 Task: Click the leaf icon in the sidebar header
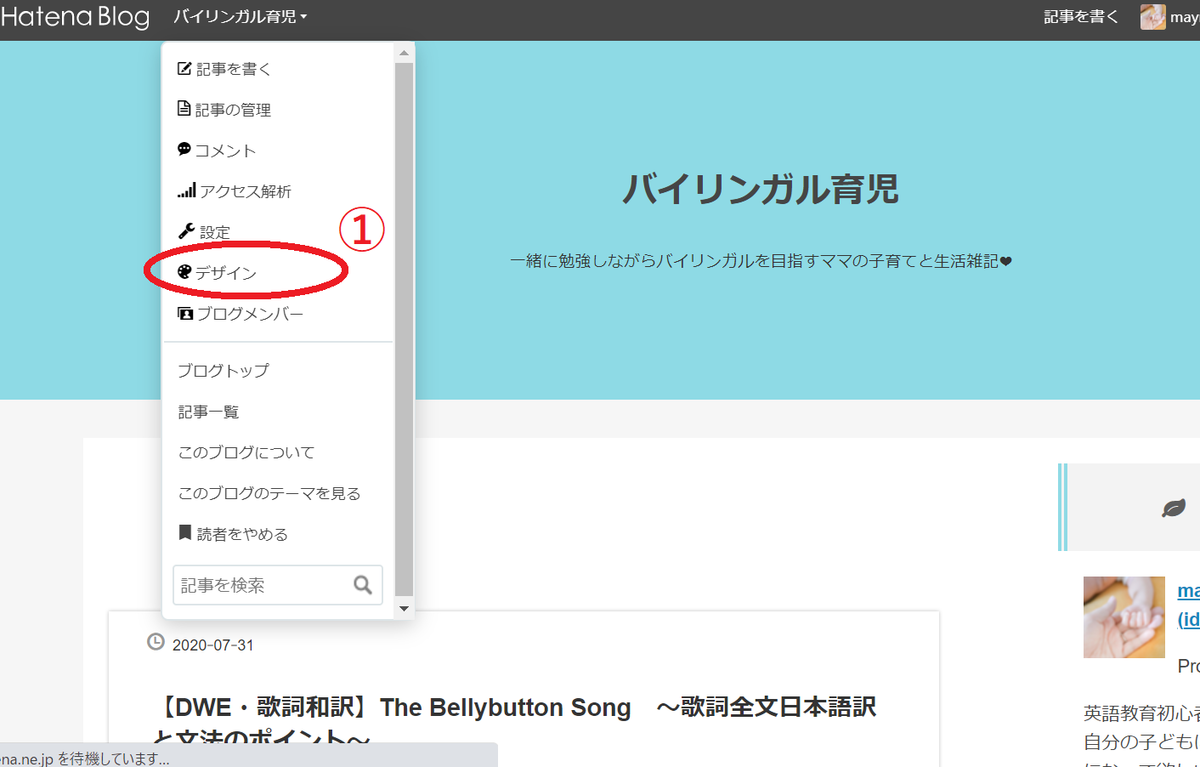point(1173,508)
